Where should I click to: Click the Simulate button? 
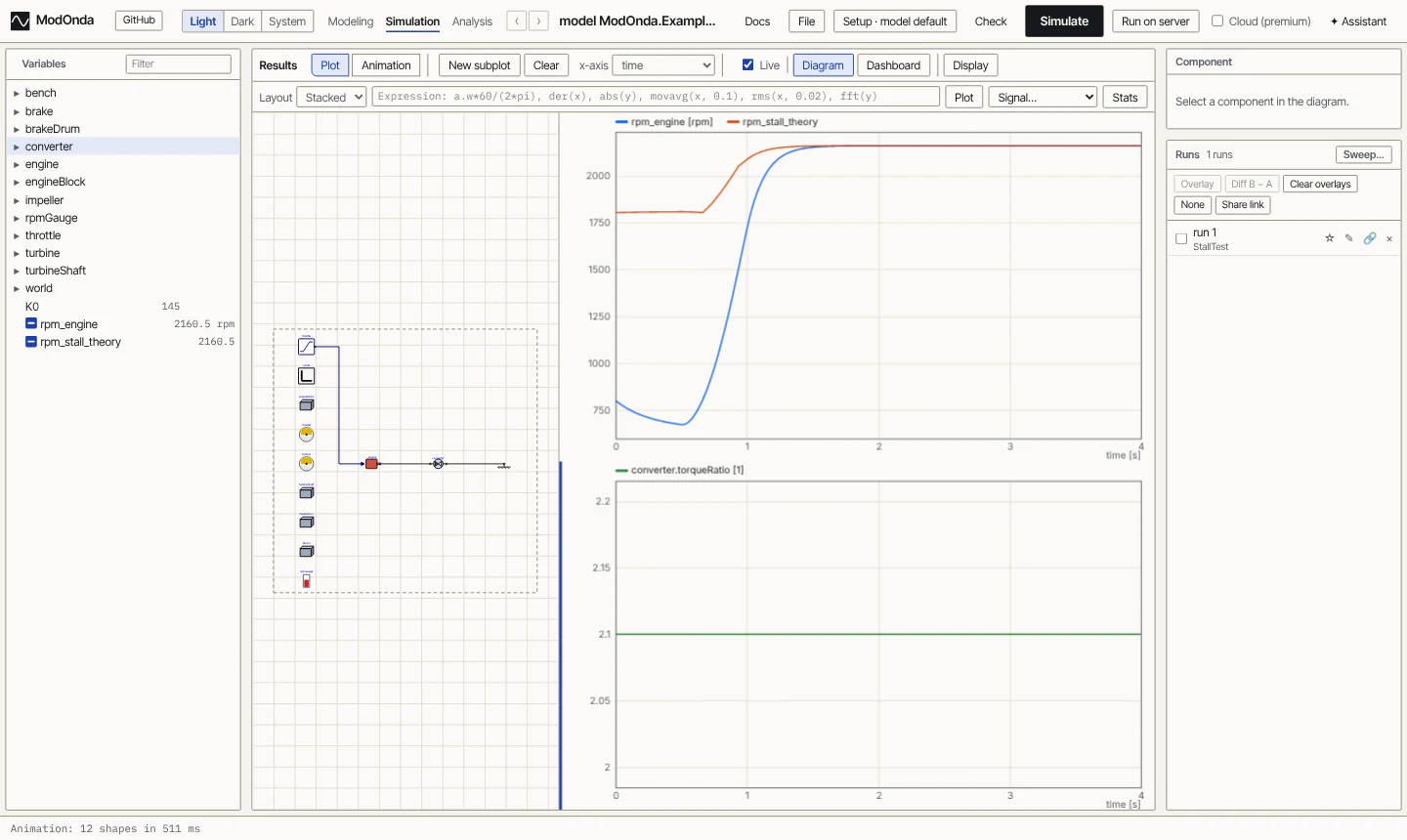(1064, 21)
